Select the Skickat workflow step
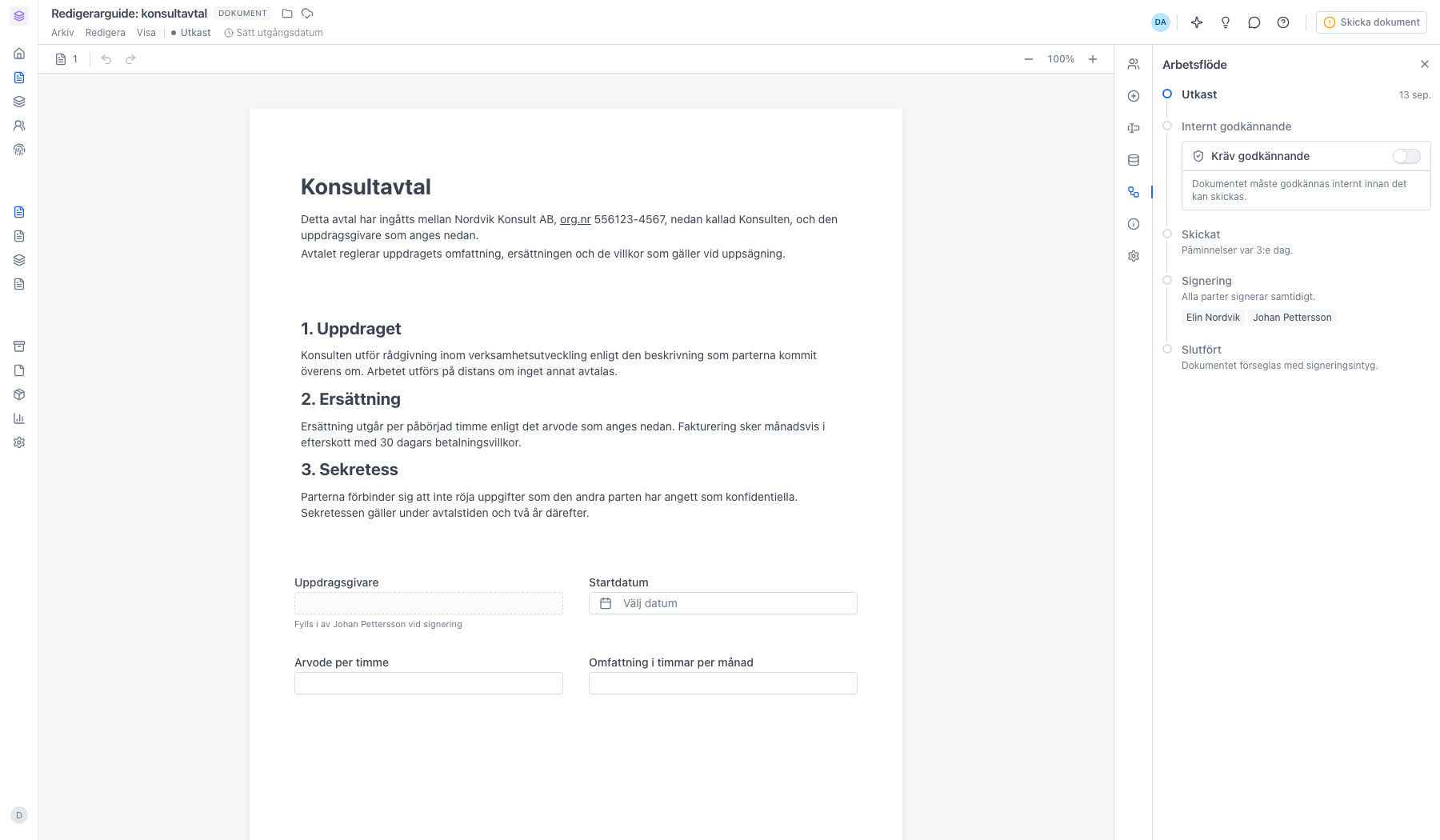This screenshot has height=840, width=1440. [x=1201, y=234]
